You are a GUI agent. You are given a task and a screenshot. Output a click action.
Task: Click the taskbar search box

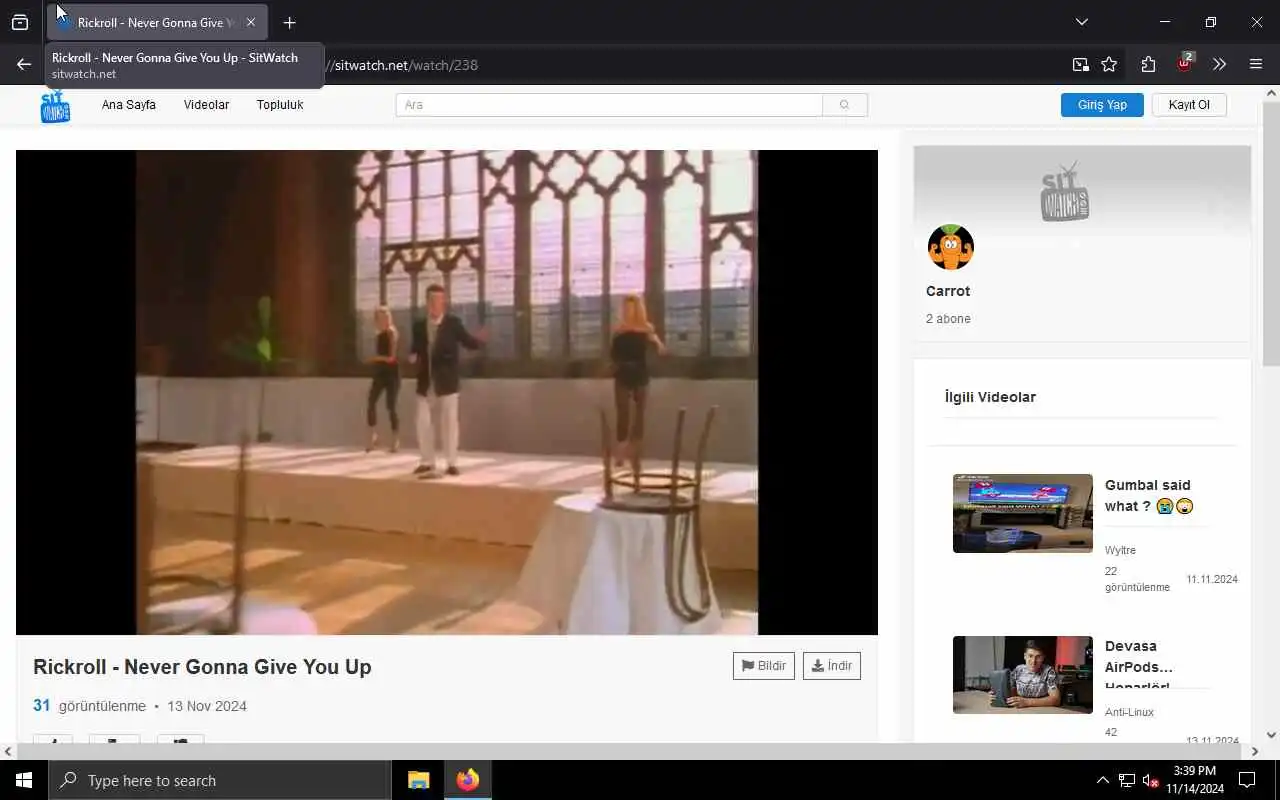220,780
